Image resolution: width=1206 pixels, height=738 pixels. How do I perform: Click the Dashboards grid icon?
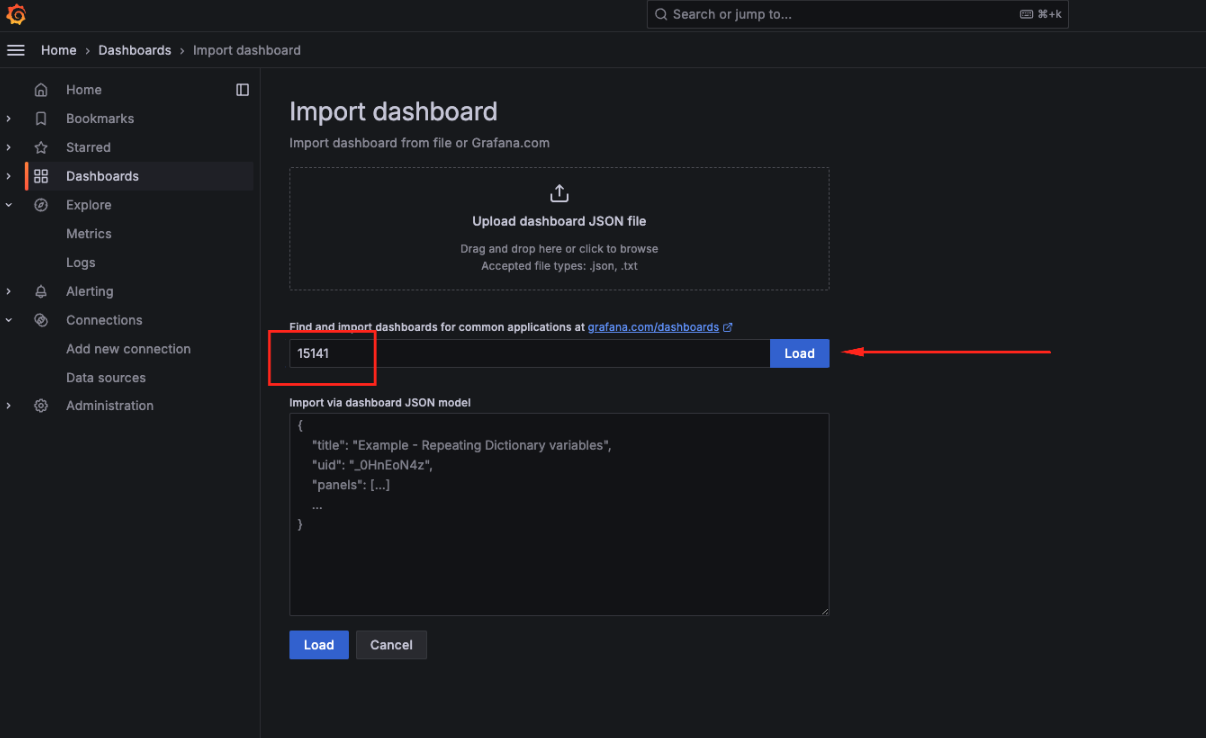[x=41, y=176]
